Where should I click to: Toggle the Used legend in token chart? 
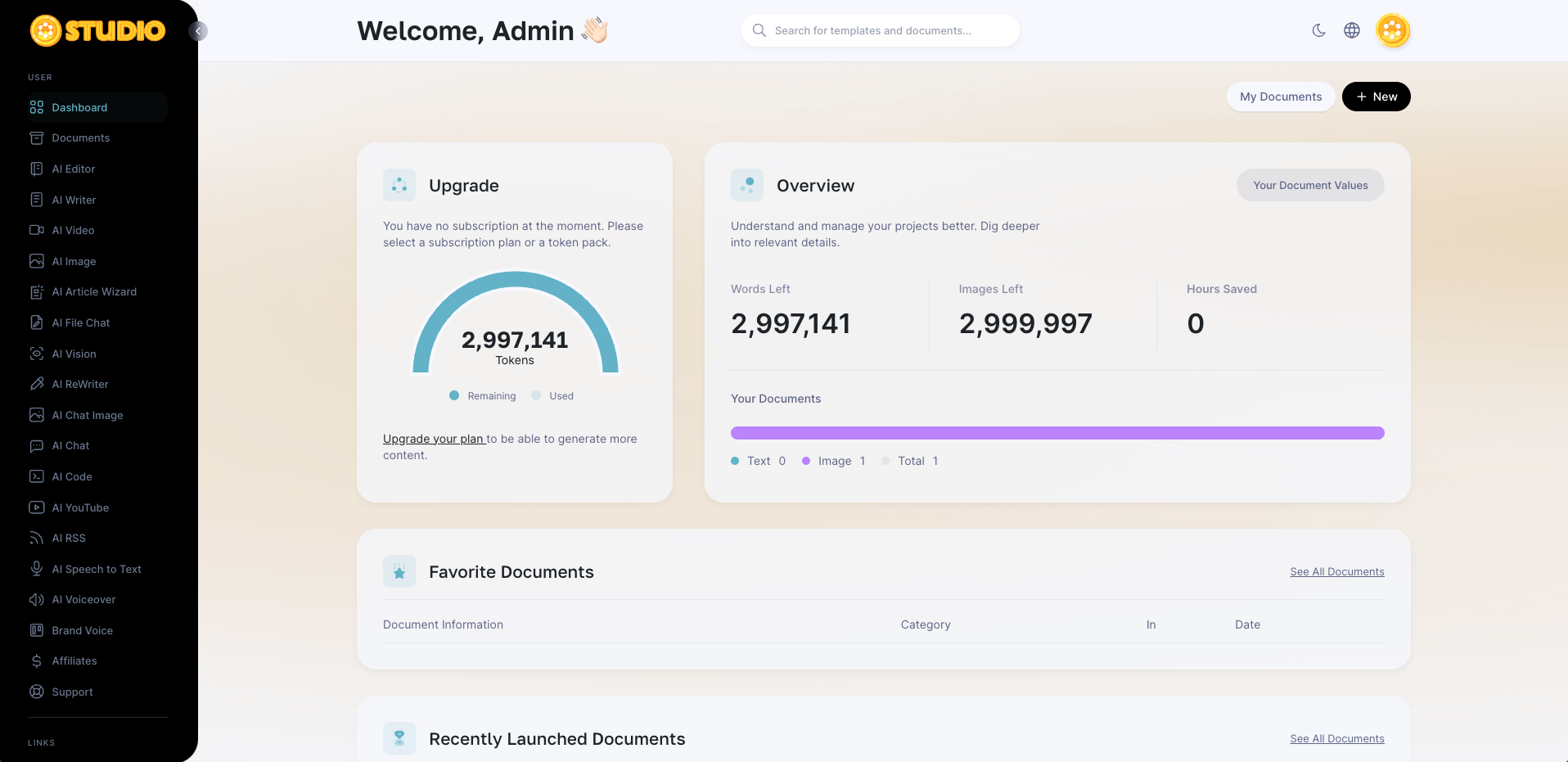point(553,396)
